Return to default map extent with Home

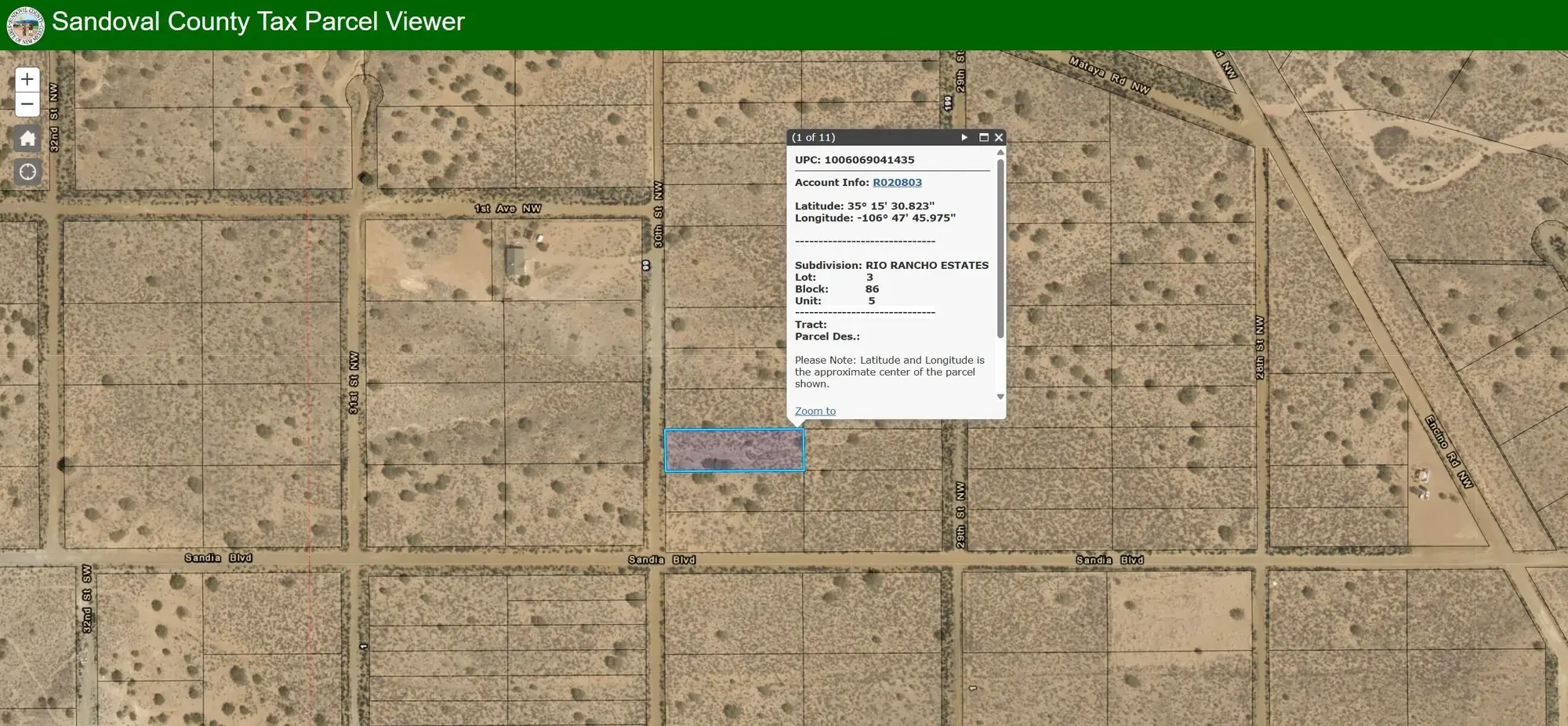(27, 139)
